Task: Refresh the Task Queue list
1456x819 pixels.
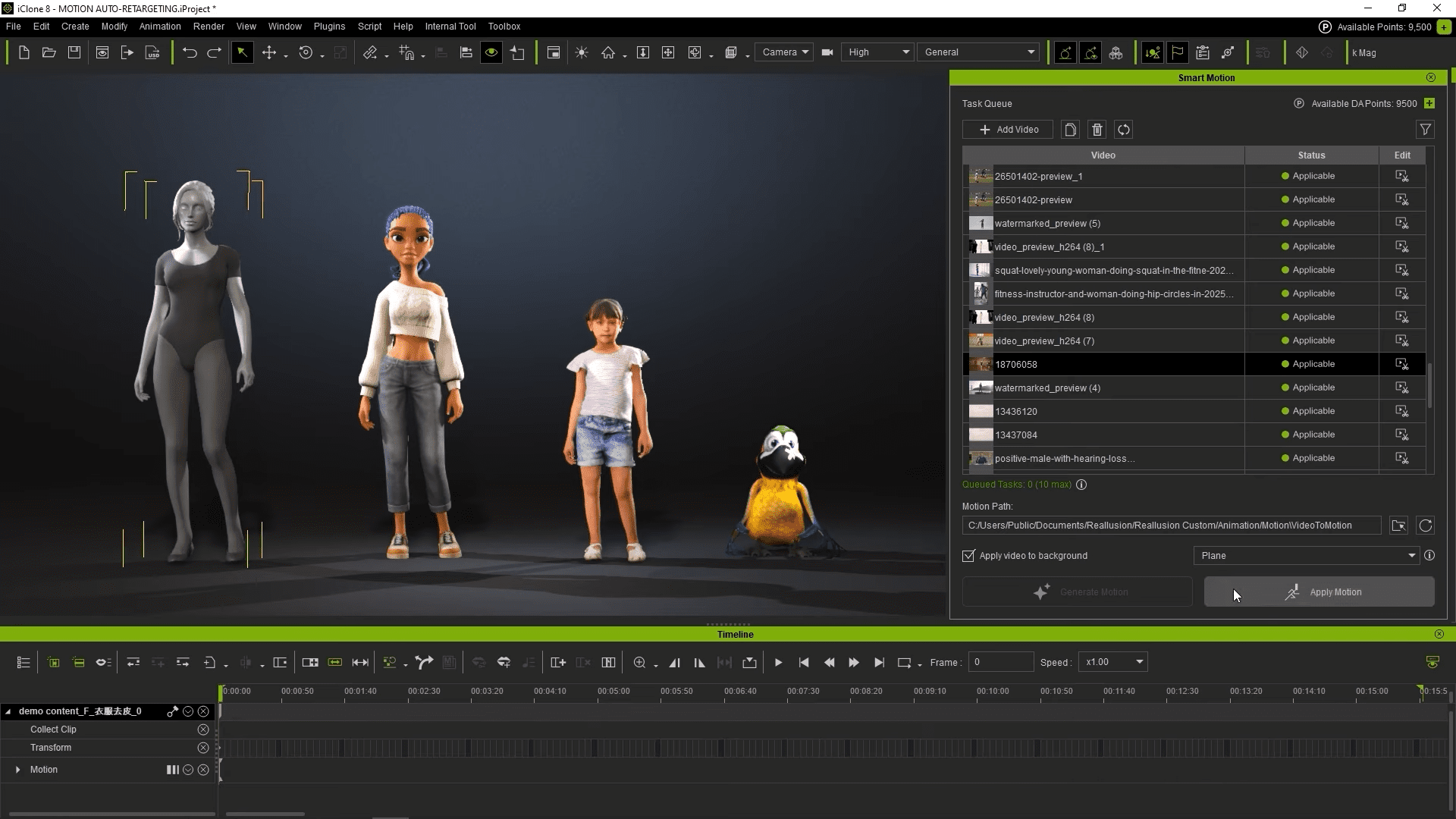Action: pyautogui.click(x=1123, y=130)
